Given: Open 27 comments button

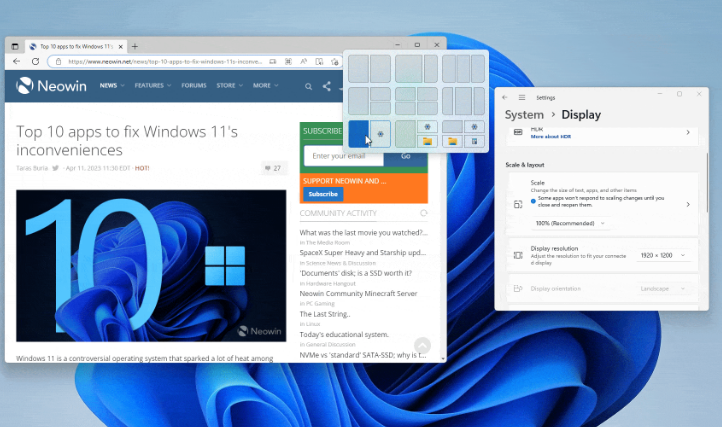Looking at the screenshot, I should [x=273, y=168].
